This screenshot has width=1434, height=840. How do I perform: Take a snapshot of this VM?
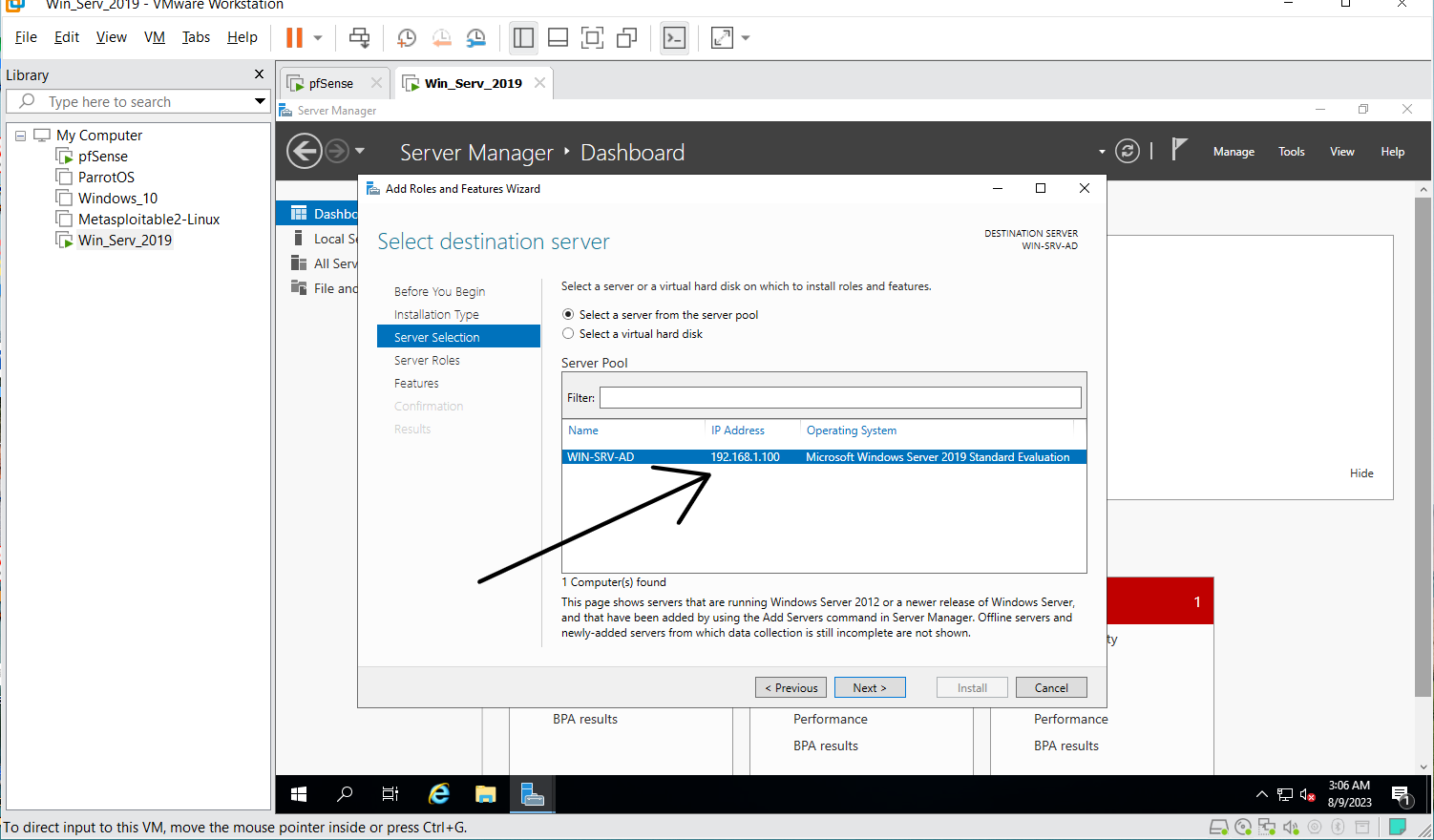coord(407,38)
